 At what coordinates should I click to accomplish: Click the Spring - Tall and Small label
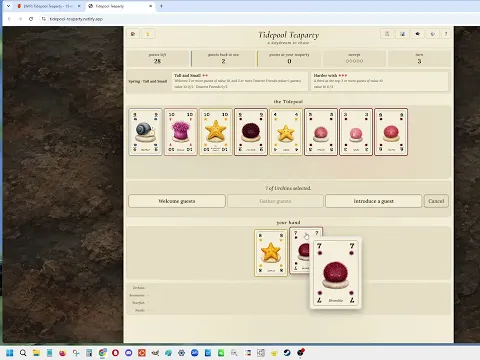pyautogui.click(x=148, y=81)
